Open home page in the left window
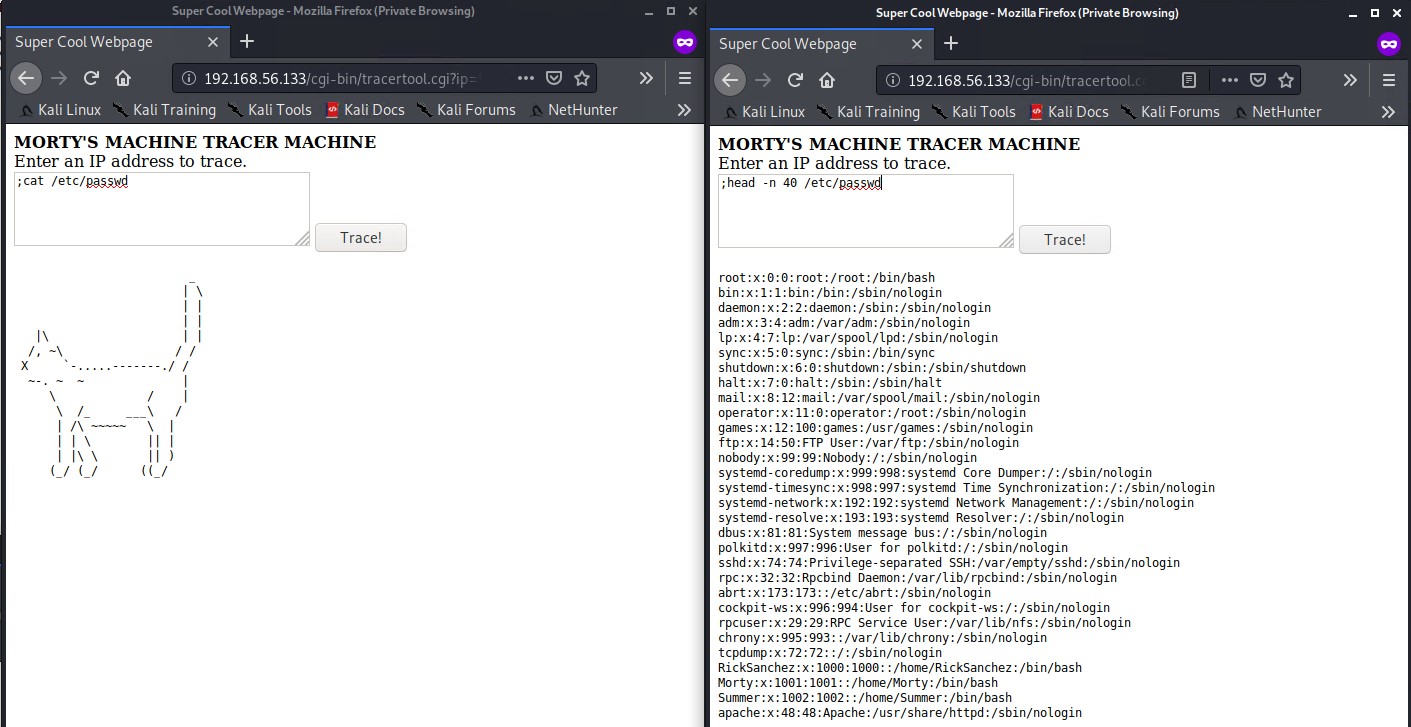The image size is (1411, 727). (x=123, y=78)
